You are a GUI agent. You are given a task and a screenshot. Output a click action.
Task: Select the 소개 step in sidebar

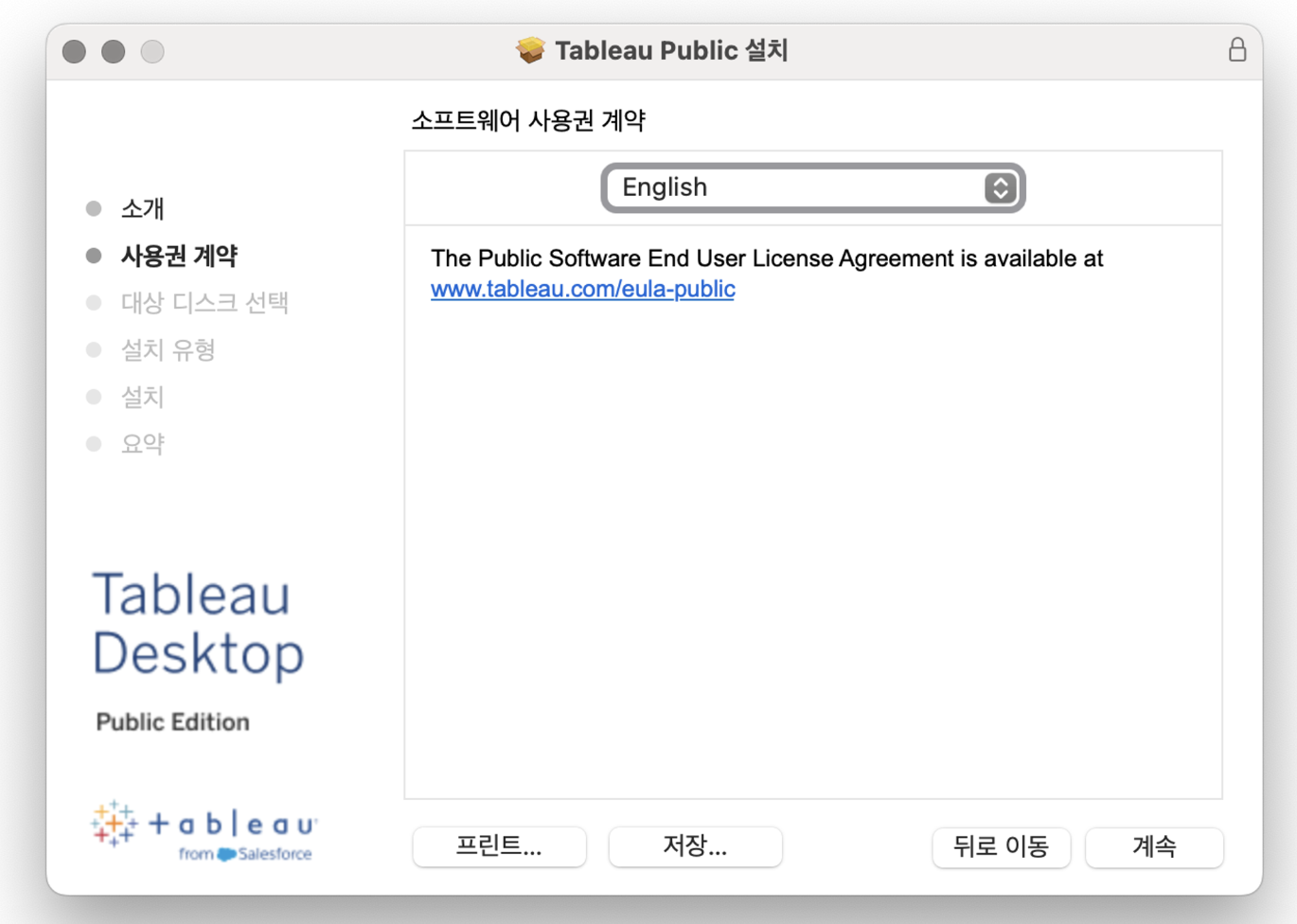click(142, 208)
